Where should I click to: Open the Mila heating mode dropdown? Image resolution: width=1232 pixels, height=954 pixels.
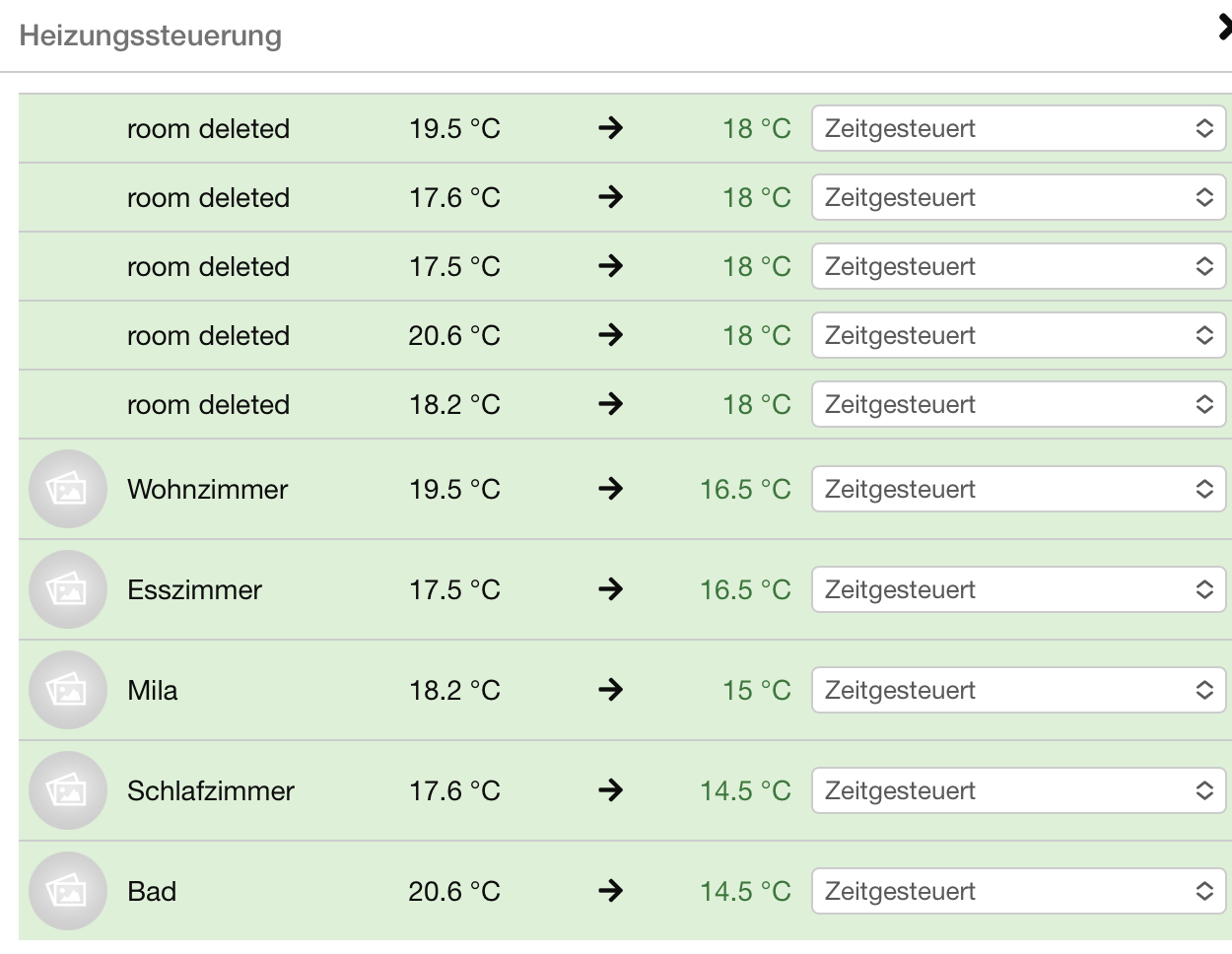1018,690
